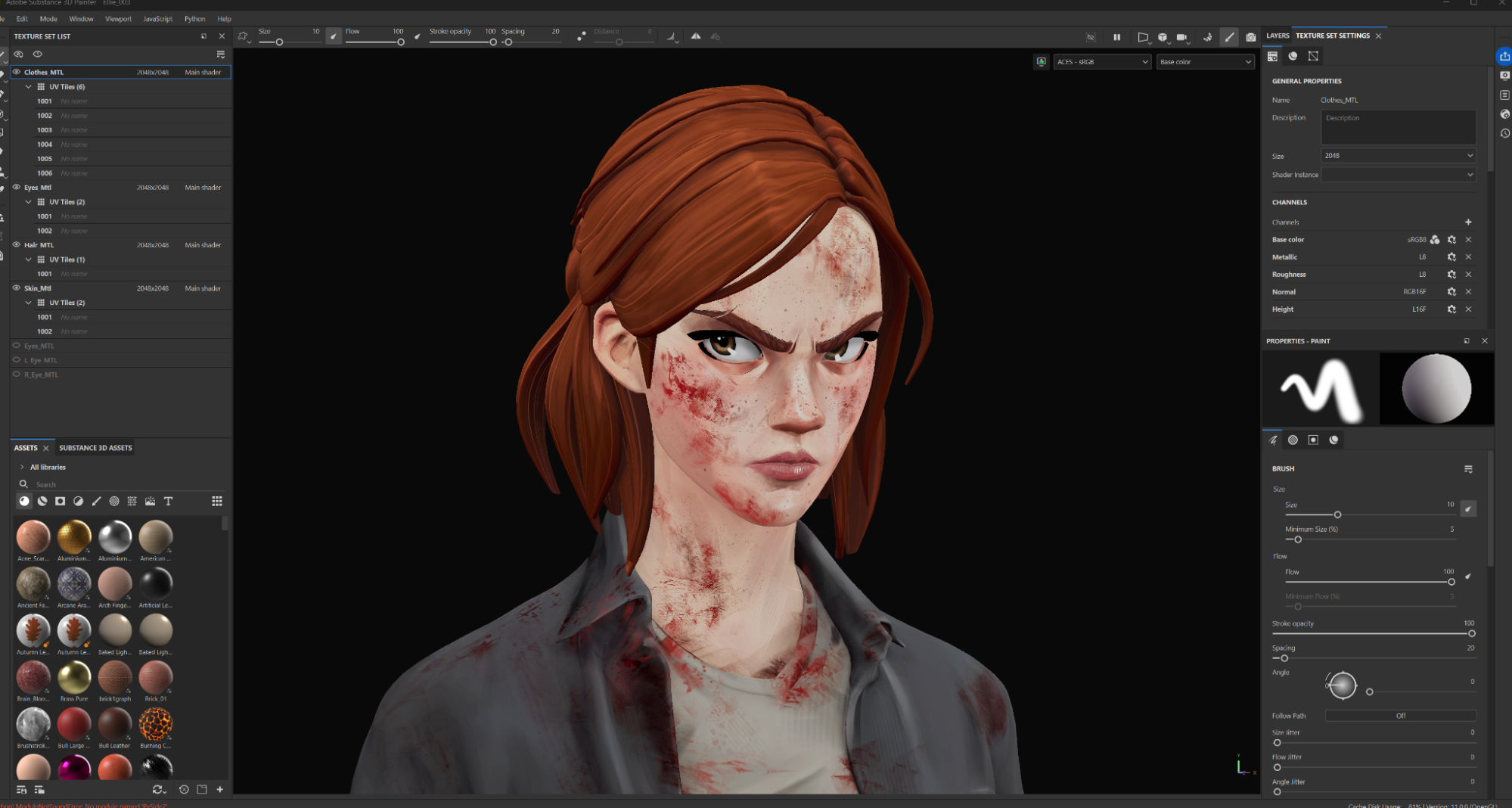
Task: Close the Assets tab
Action: 46,449
